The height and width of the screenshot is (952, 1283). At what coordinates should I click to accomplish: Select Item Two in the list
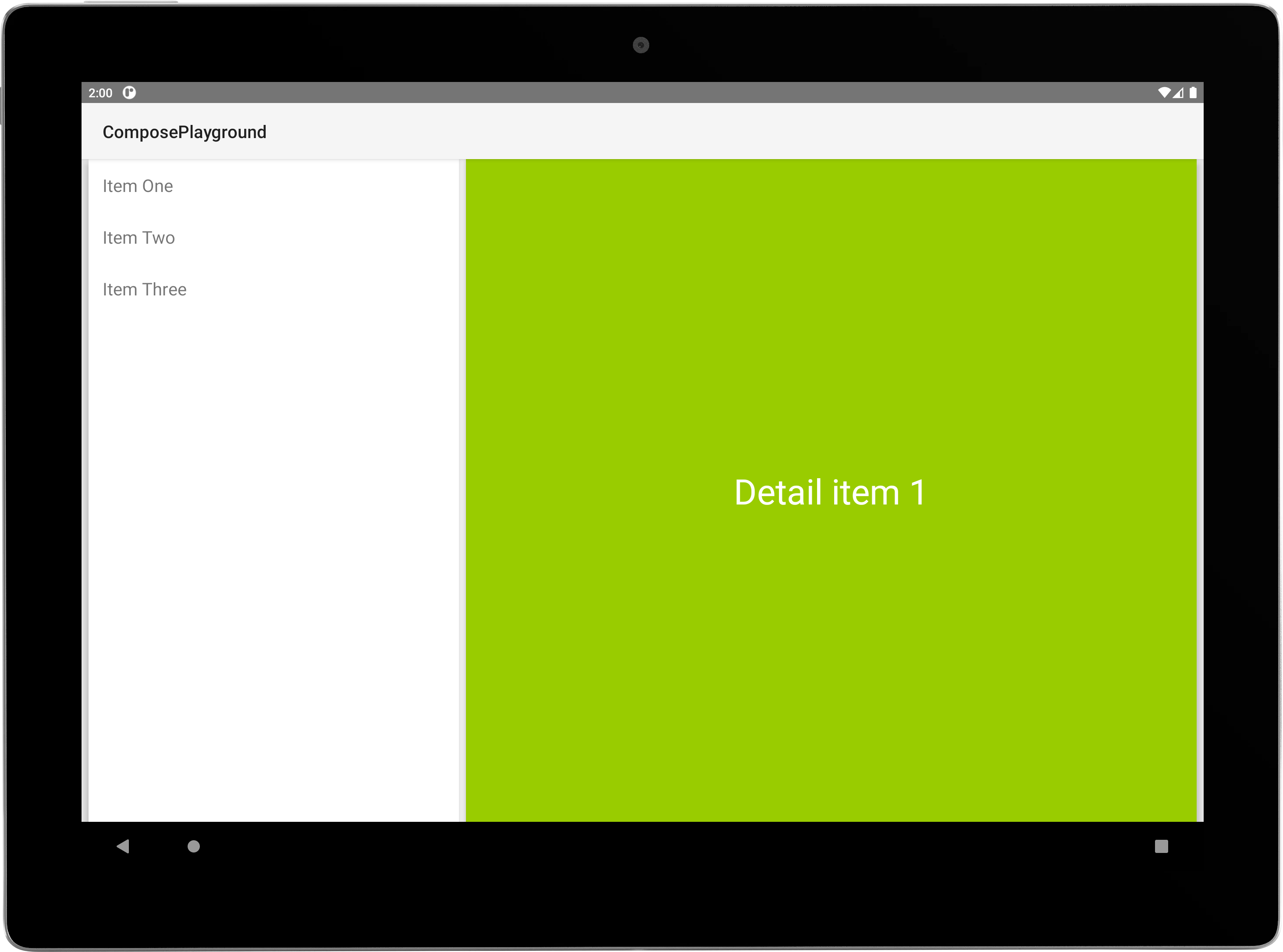point(139,238)
